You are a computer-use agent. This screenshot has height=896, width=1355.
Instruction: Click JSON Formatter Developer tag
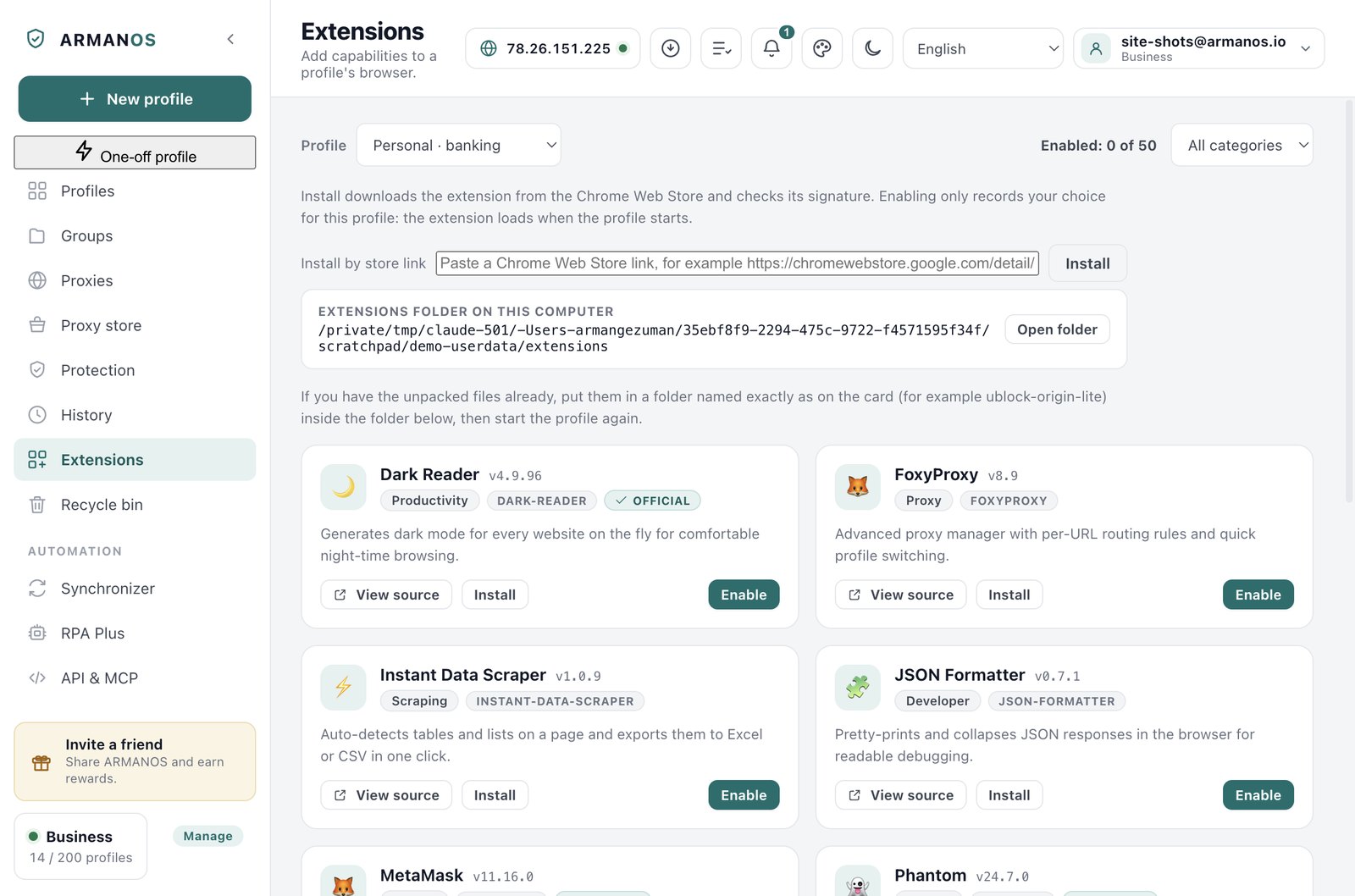(937, 701)
